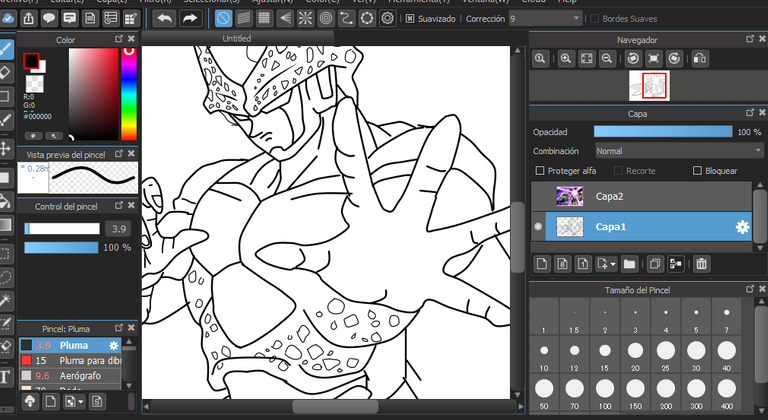Open the Combinación blend mode dropdown
The image size is (768, 420).
[679, 151]
